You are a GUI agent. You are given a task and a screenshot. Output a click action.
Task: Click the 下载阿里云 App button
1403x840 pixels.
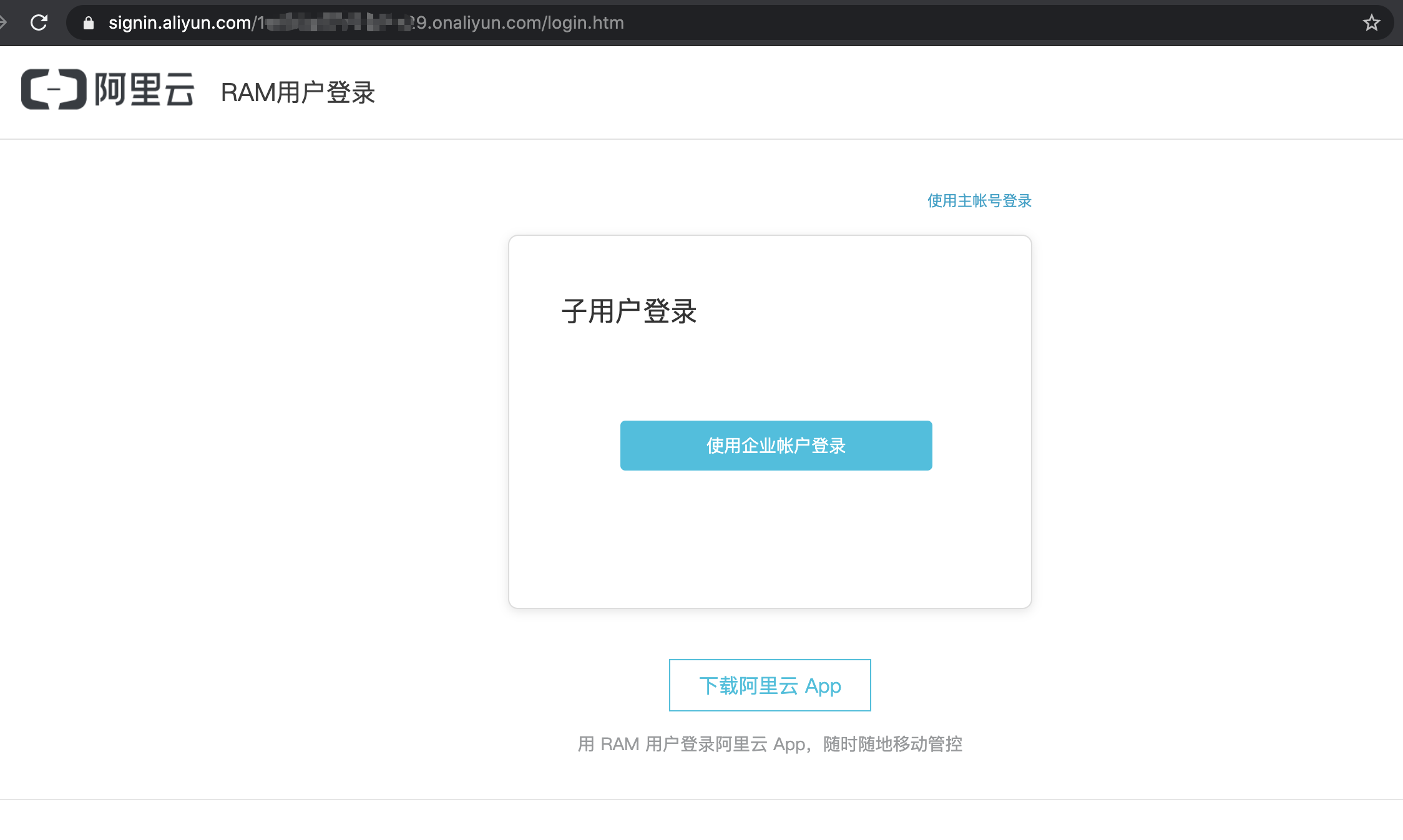point(770,685)
